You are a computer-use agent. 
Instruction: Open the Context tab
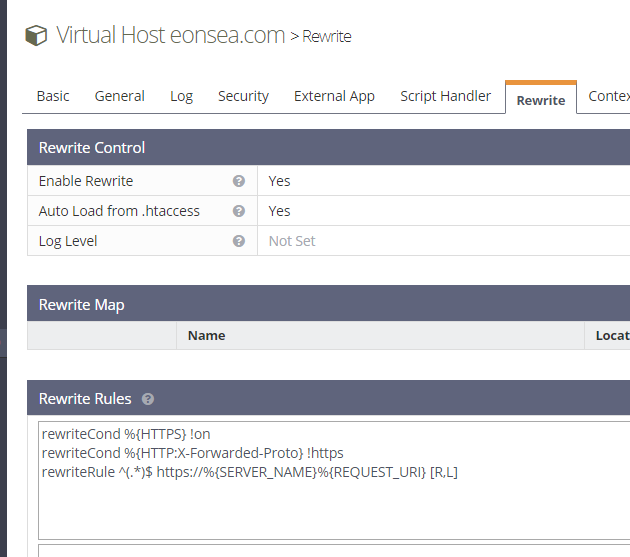(x=608, y=96)
